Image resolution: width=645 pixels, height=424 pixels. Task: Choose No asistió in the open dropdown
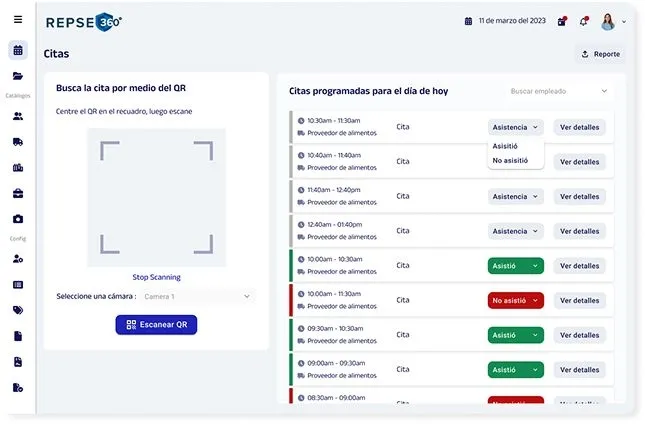(x=510, y=160)
